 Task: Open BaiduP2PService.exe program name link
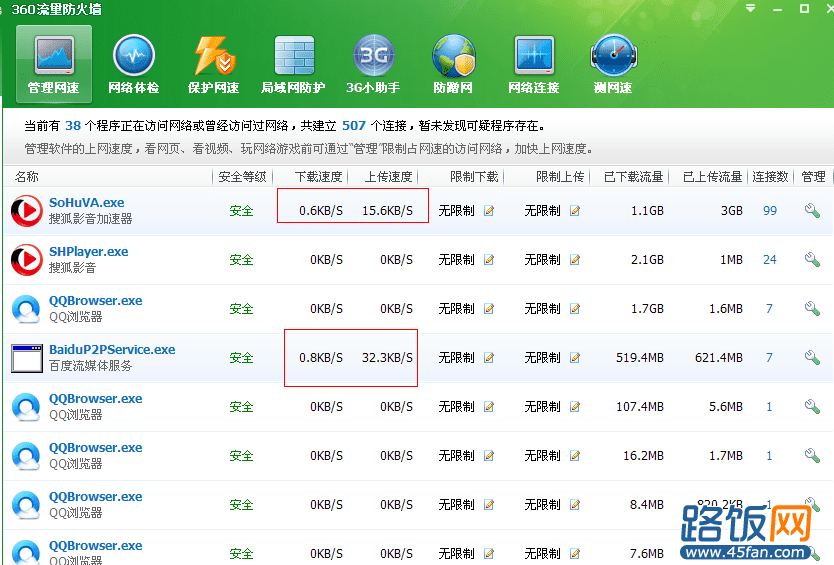pos(112,350)
